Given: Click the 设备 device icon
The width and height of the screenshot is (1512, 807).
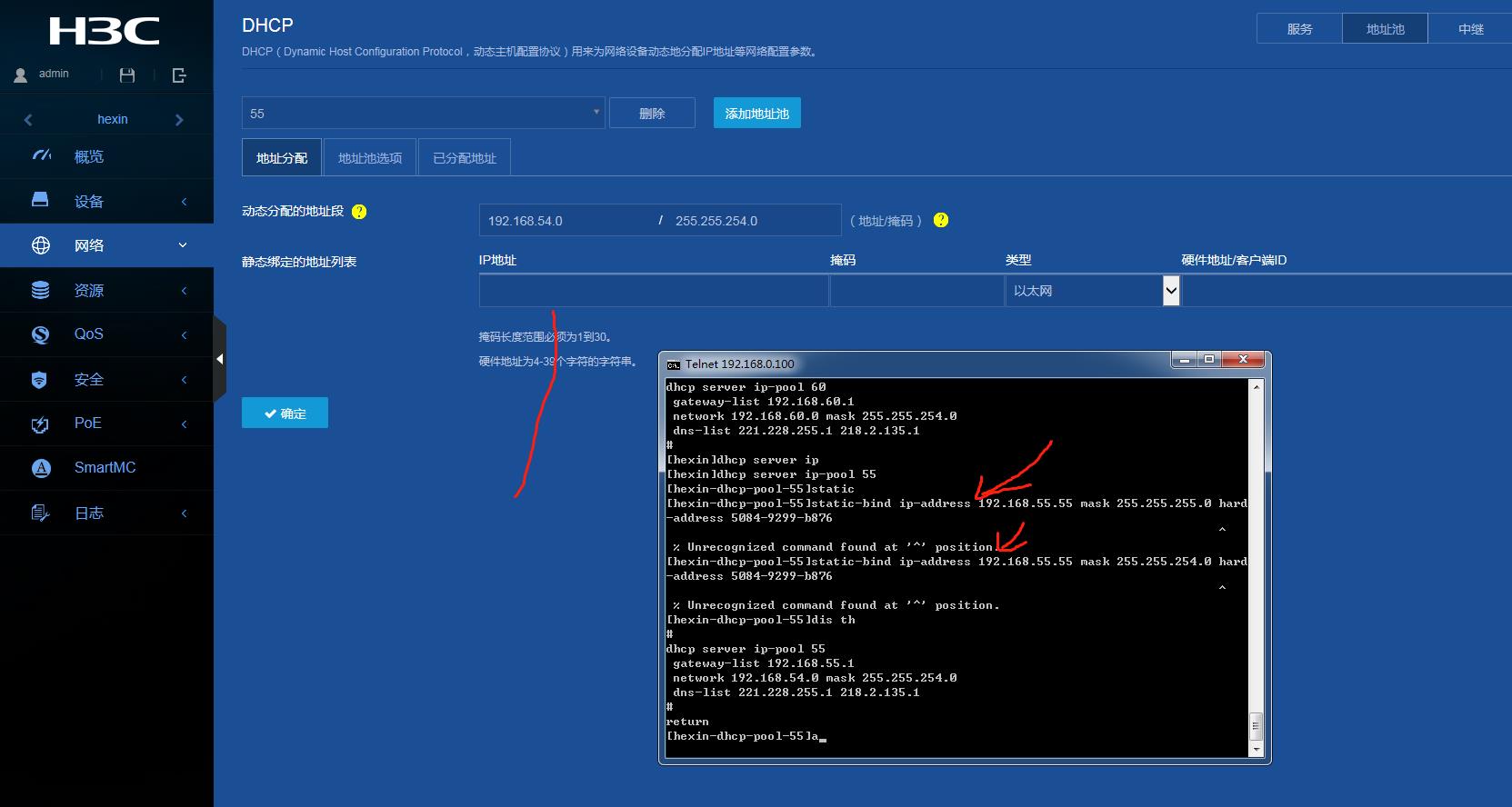Looking at the screenshot, I should tap(40, 200).
